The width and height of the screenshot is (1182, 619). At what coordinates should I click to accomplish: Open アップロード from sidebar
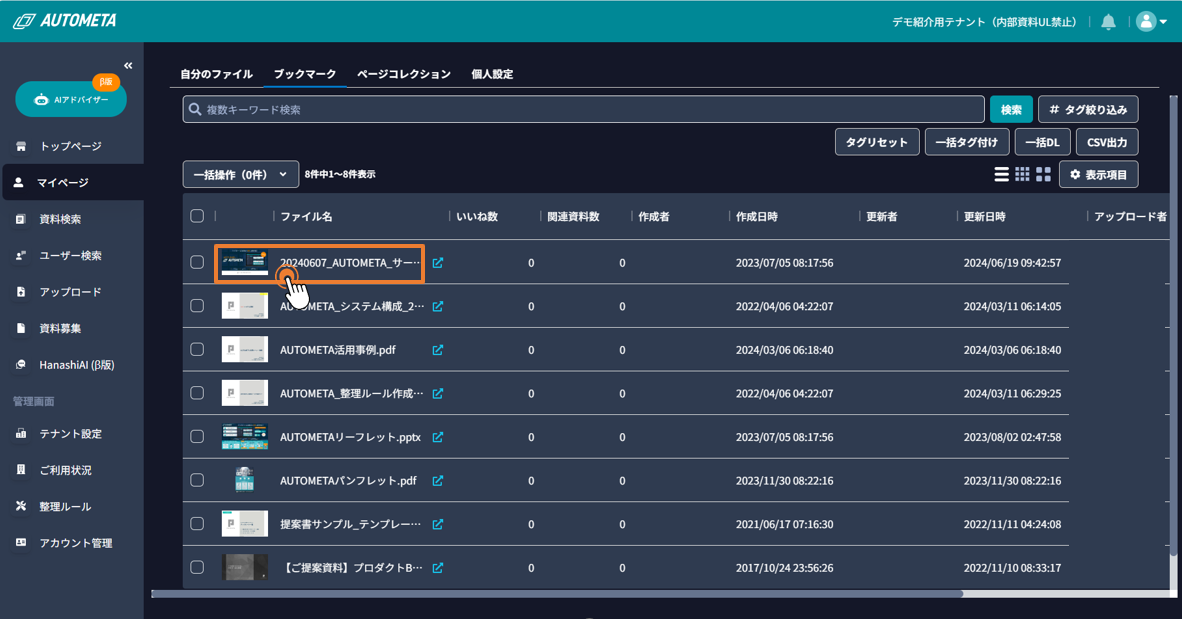[70, 292]
